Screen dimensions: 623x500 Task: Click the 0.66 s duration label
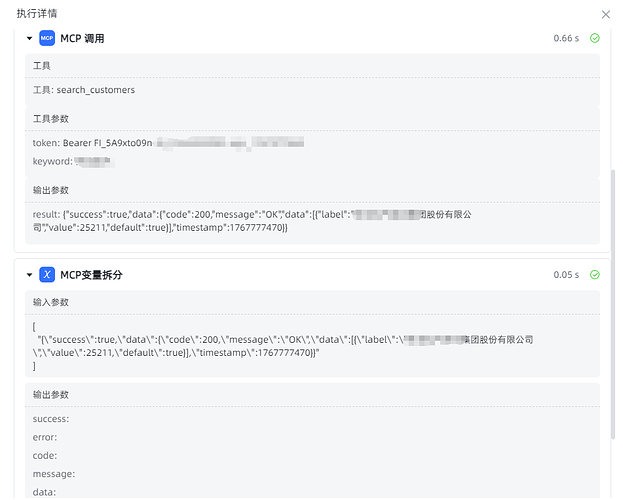coord(565,39)
